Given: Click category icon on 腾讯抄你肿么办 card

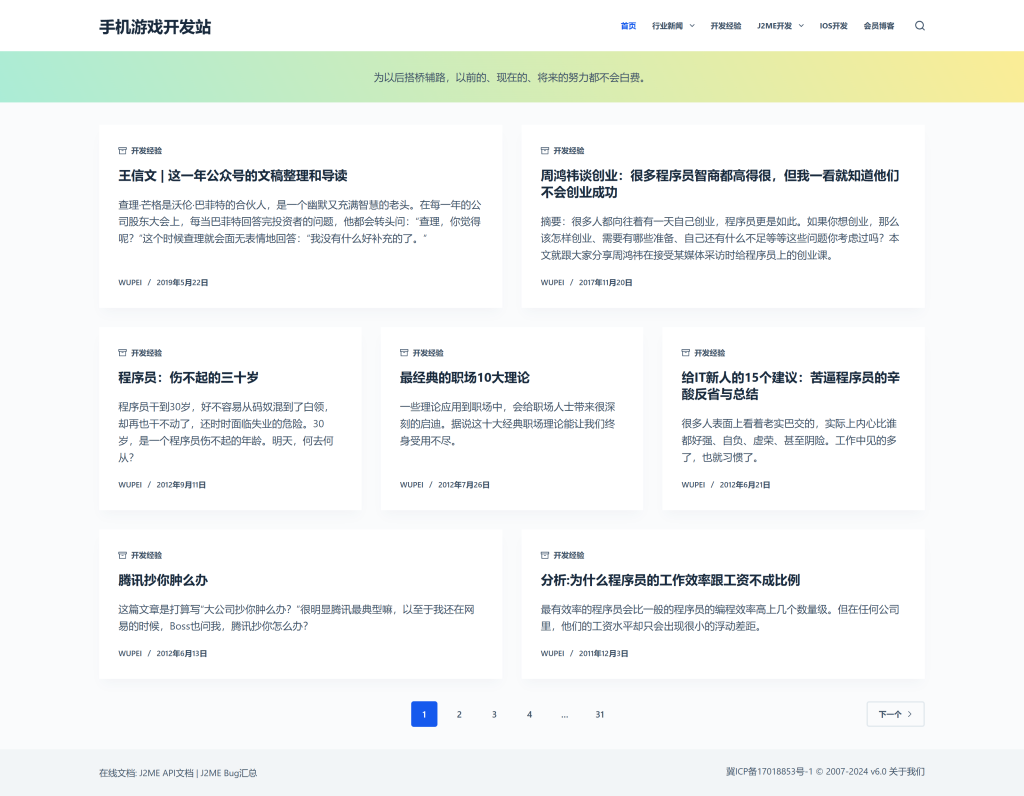Looking at the screenshot, I should tap(123, 555).
